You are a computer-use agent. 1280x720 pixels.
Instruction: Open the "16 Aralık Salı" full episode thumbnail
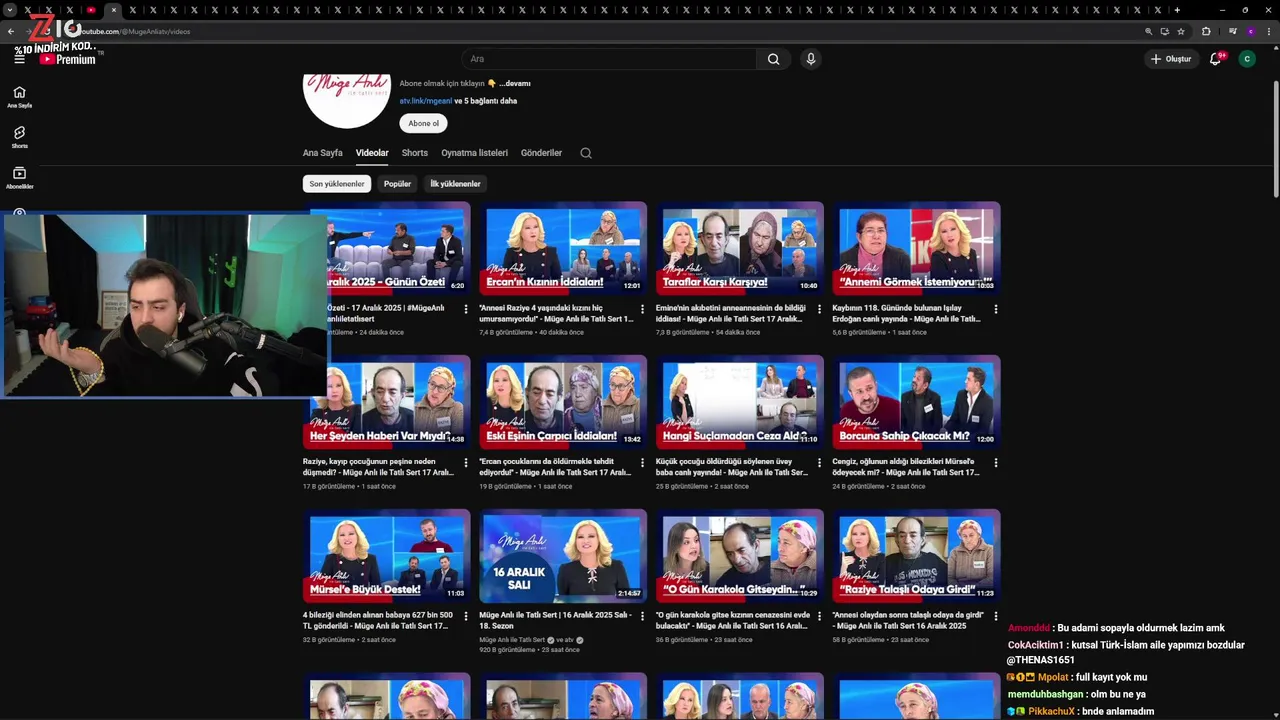coord(563,555)
